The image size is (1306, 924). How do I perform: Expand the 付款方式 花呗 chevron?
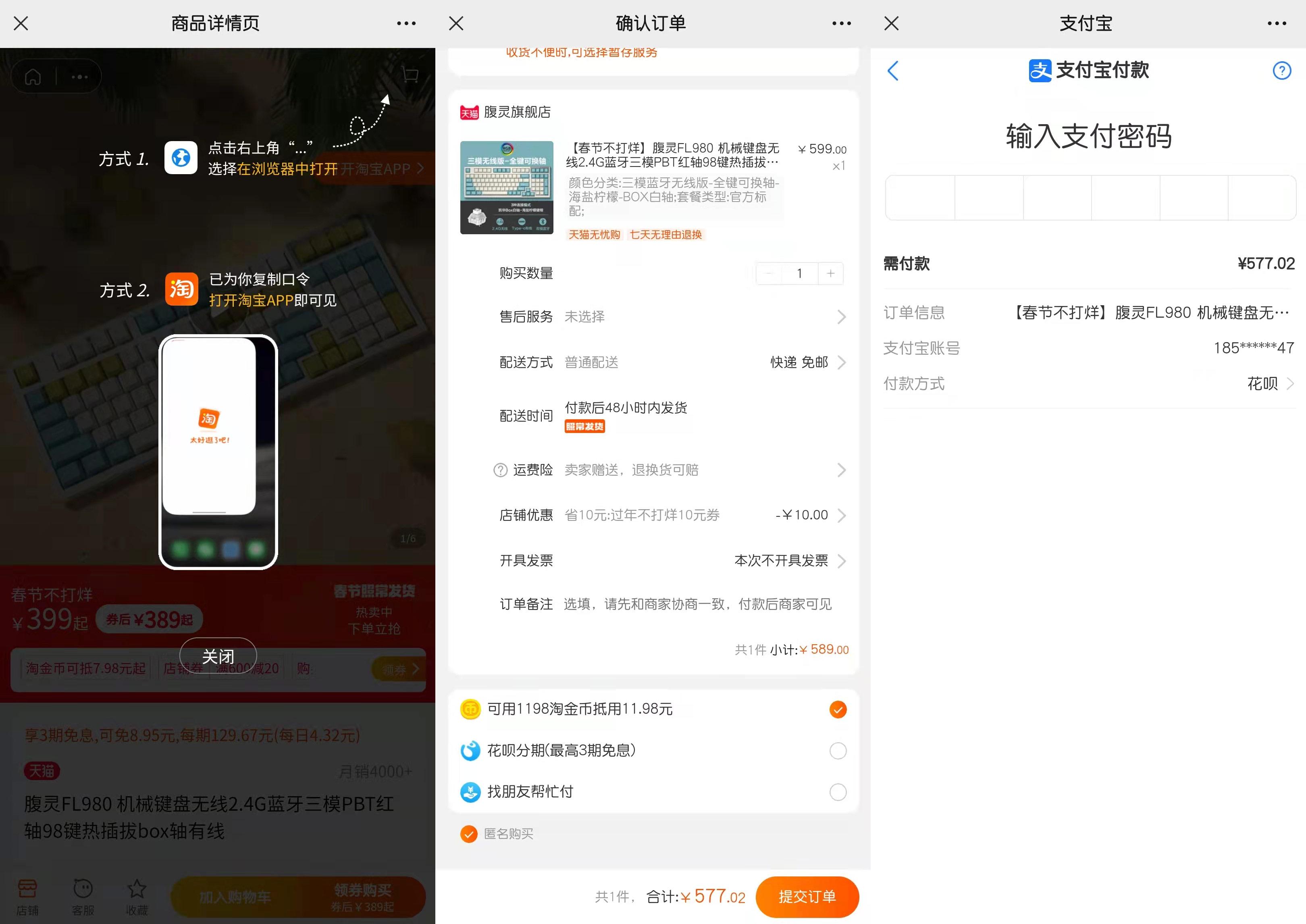point(1290,384)
